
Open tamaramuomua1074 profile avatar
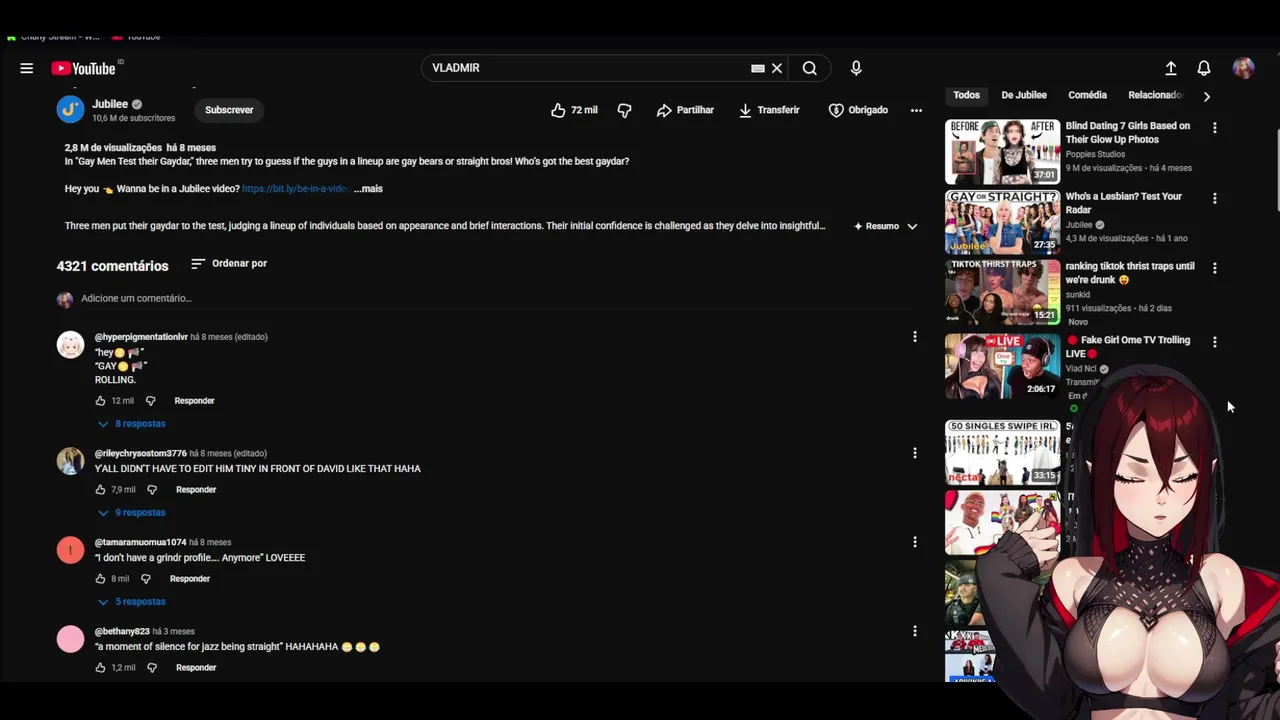(x=70, y=550)
